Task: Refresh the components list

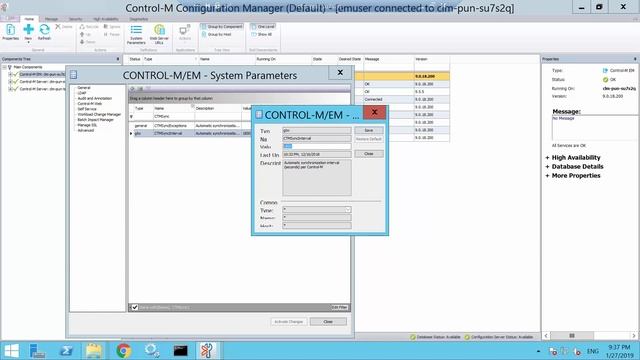Action: (44, 32)
